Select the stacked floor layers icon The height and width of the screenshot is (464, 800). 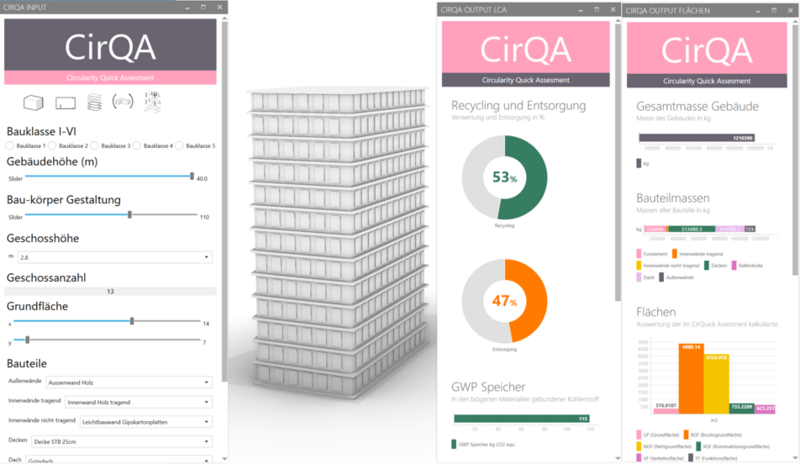pos(94,102)
